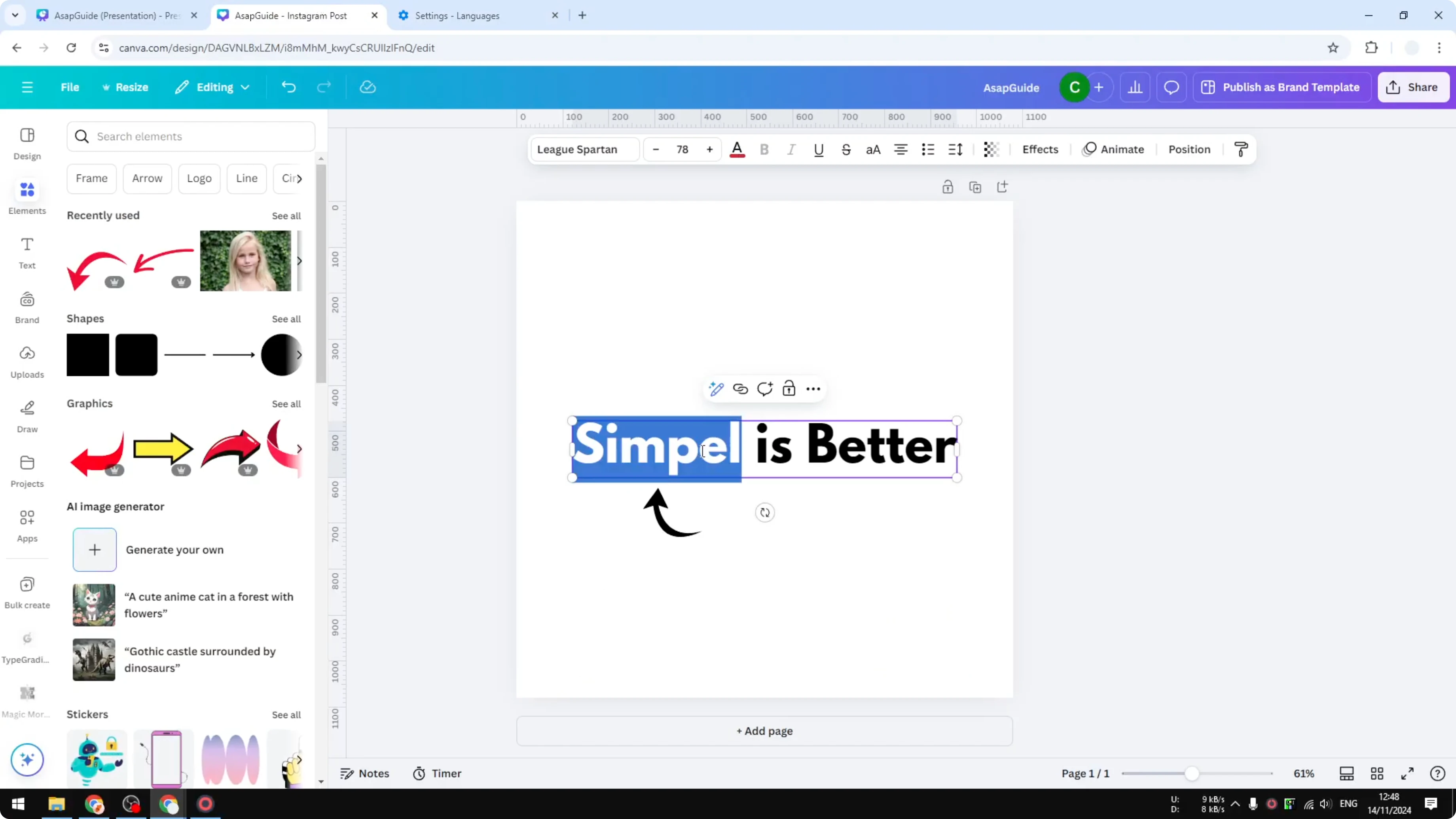1456x819 pixels.
Task: Open the League Spartan font dropdown
Action: (x=584, y=149)
